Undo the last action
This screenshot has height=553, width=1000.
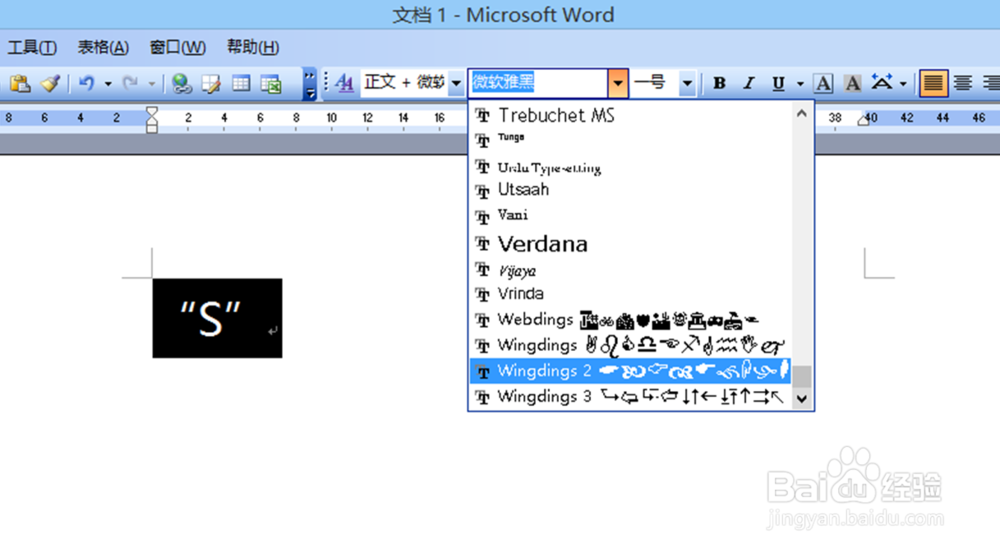(87, 84)
